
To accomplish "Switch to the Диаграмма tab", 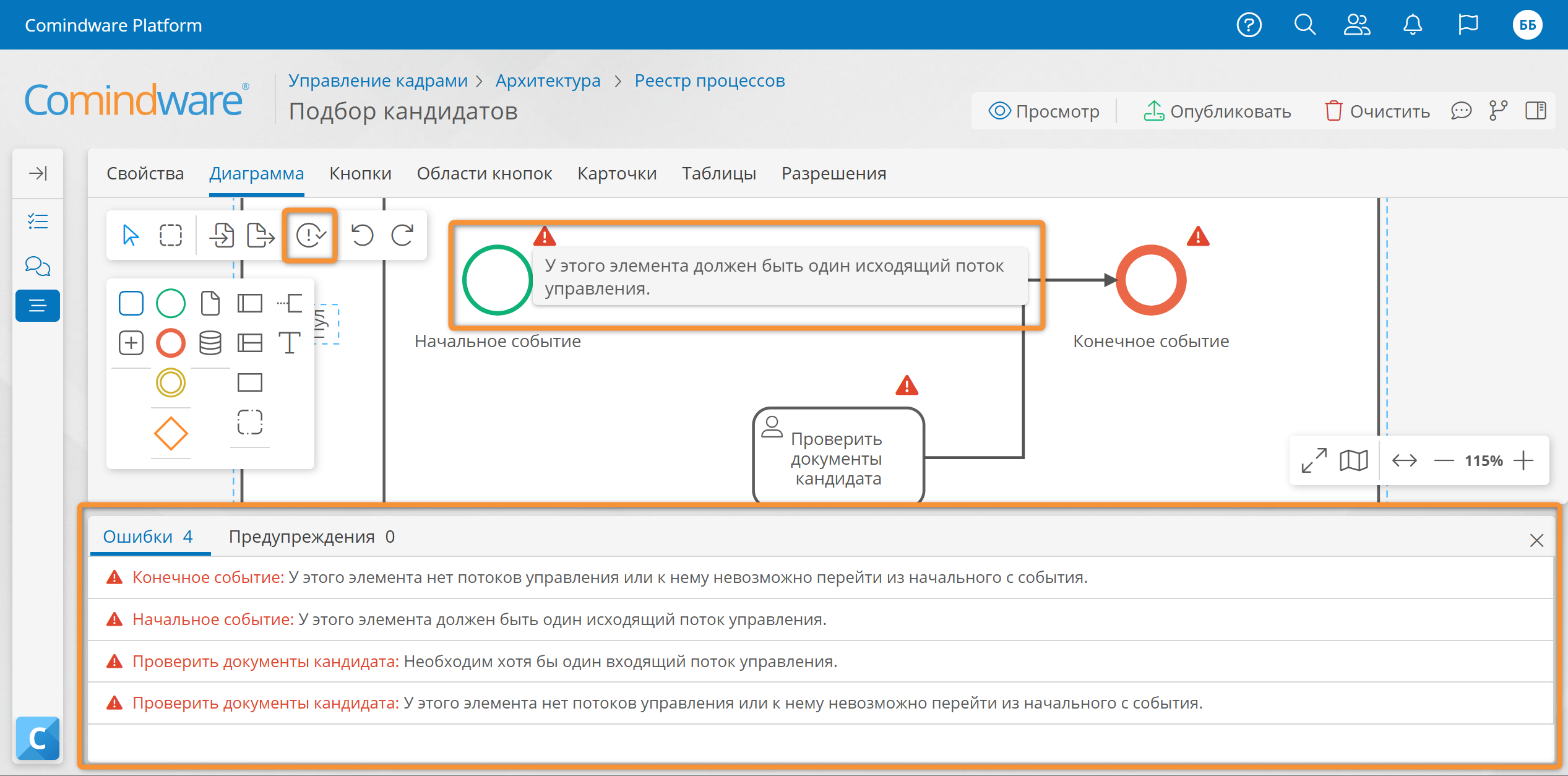I will 257,173.
